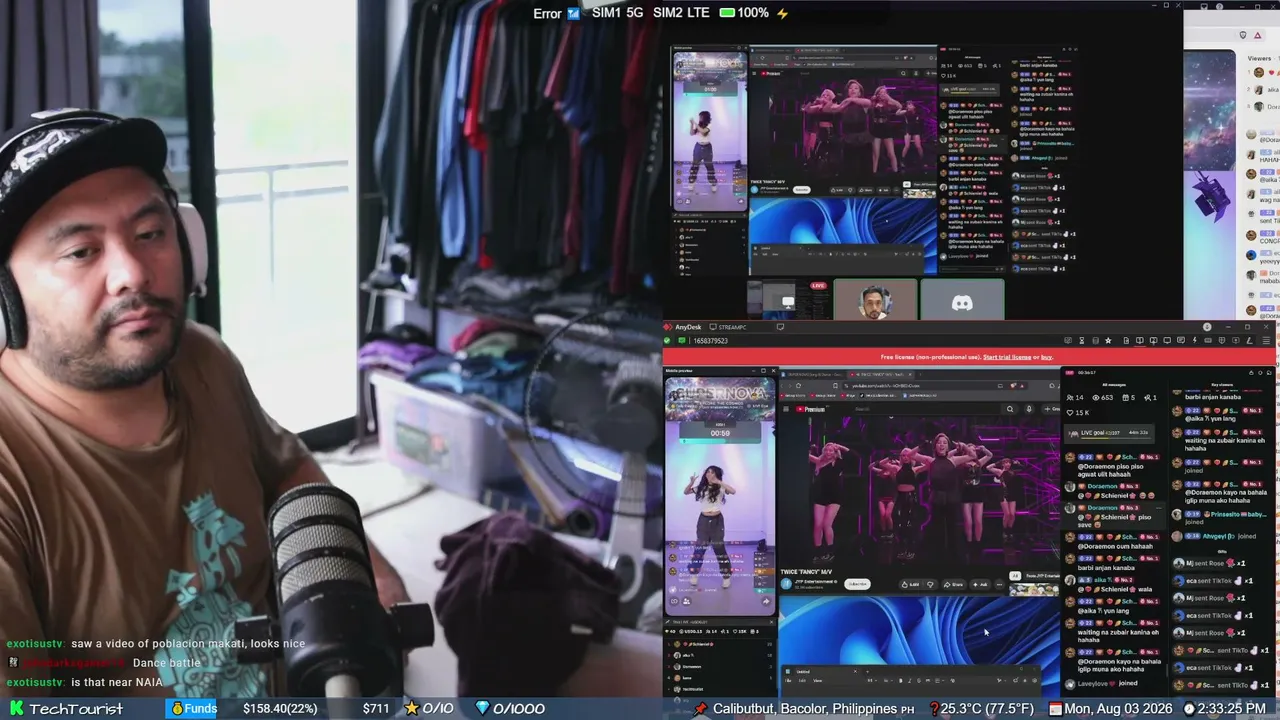1280x720 pixels.
Task: Open Notepad View menu in AnyDesk window
Action: tap(817, 680)
